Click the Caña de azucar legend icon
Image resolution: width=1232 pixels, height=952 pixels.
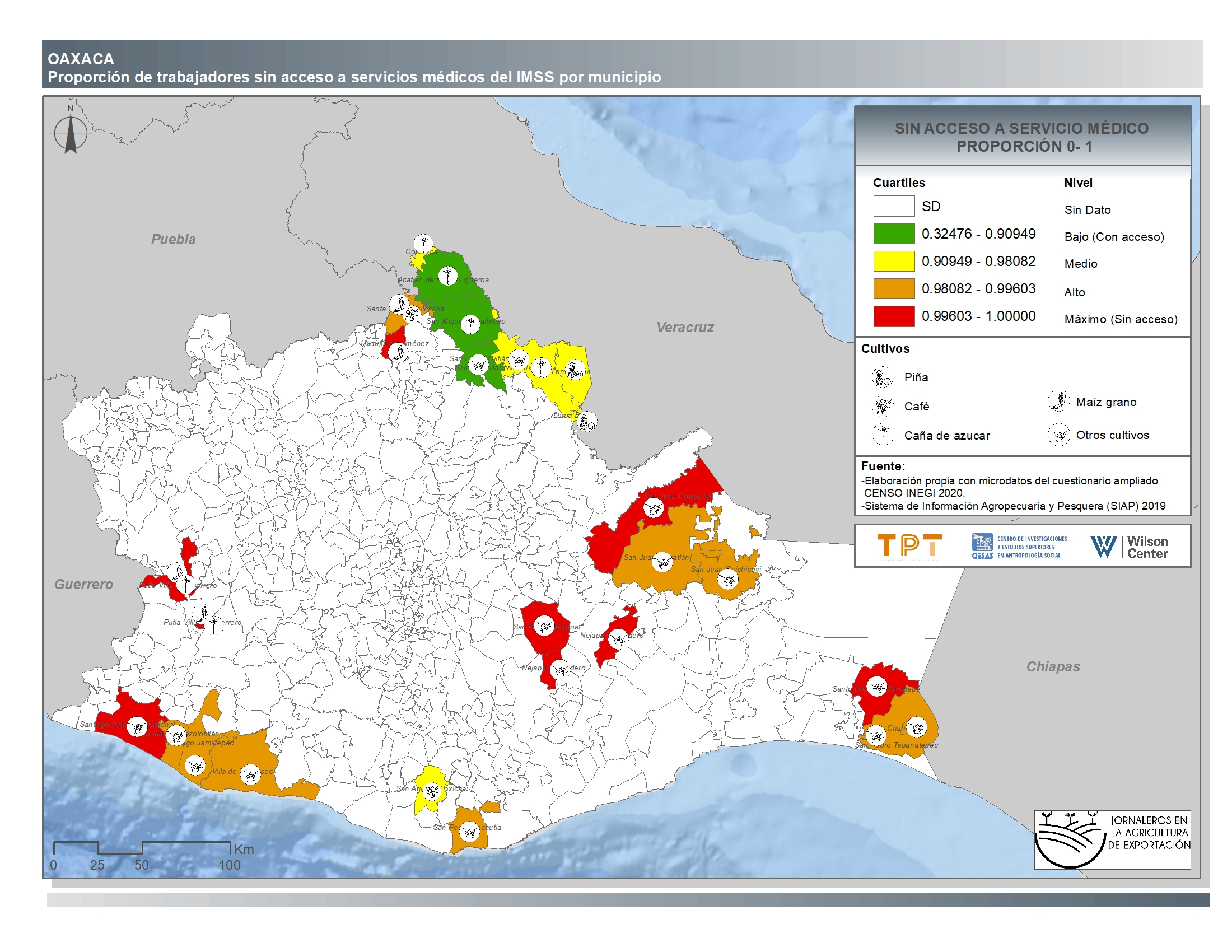coord(882,435)
